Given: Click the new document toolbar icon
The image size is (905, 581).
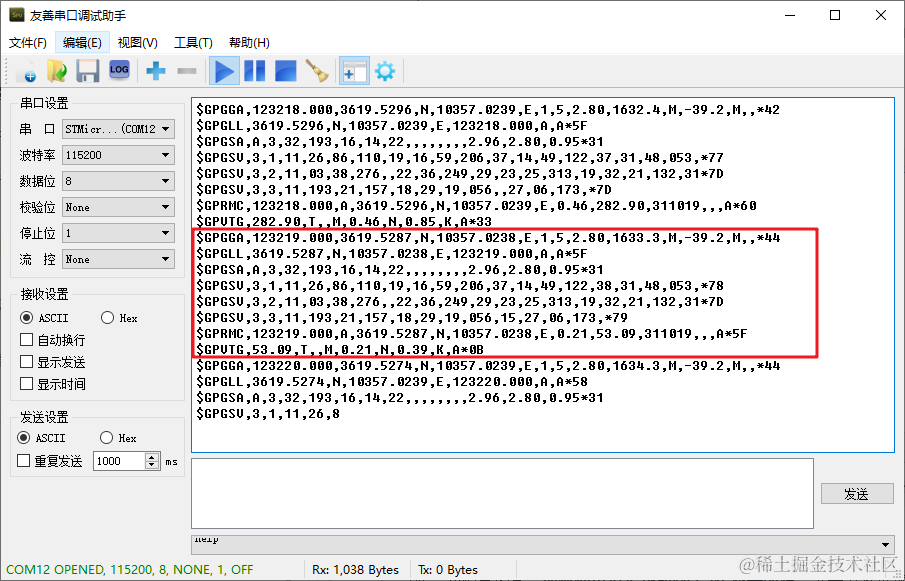Looking at the screenshot, I should tap(26, 72).
